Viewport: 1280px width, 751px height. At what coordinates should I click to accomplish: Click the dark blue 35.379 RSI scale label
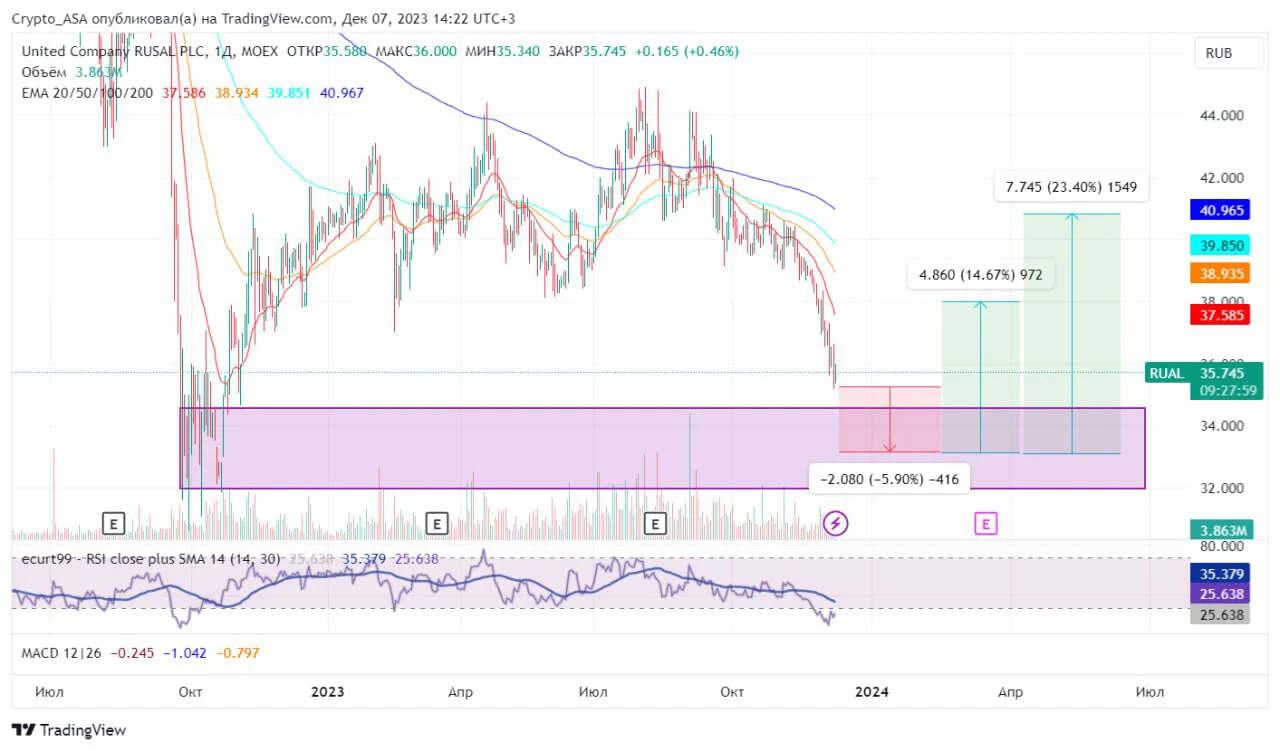click(x=1219, y=574)
